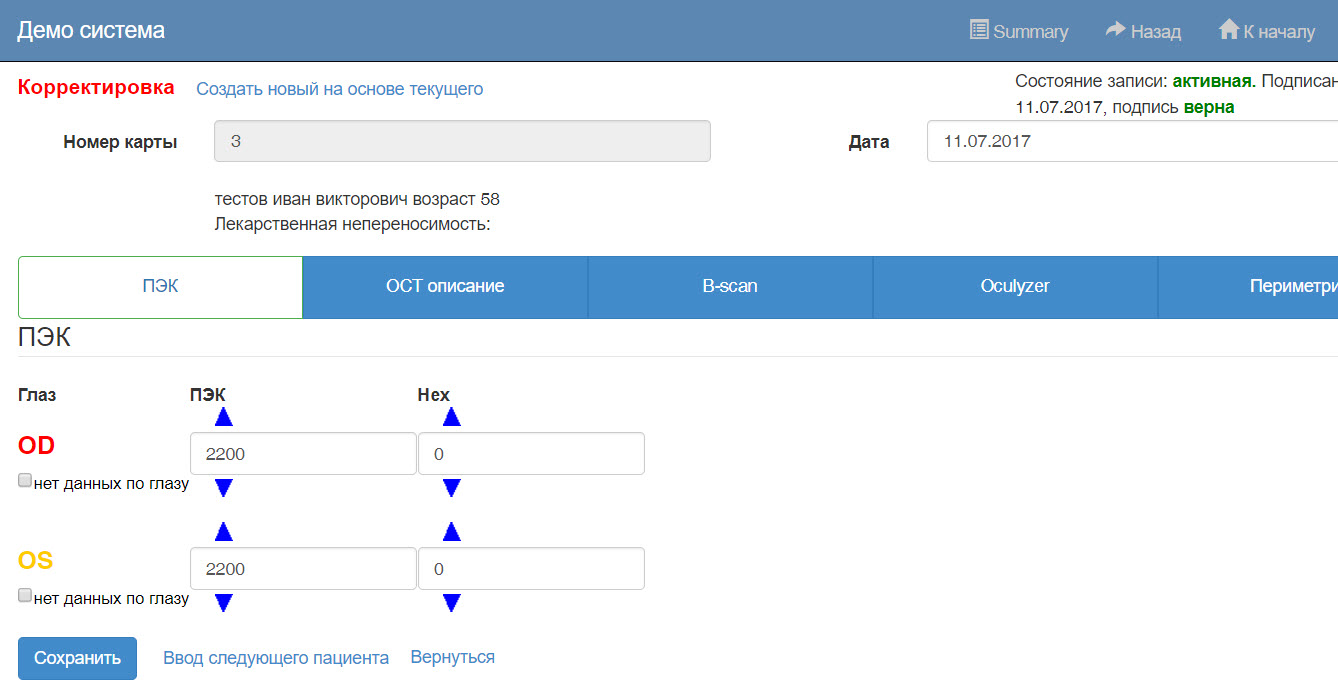Click the home icon К началу
This screenshot has height=689, width=1338.
(x=1229, y=30)
